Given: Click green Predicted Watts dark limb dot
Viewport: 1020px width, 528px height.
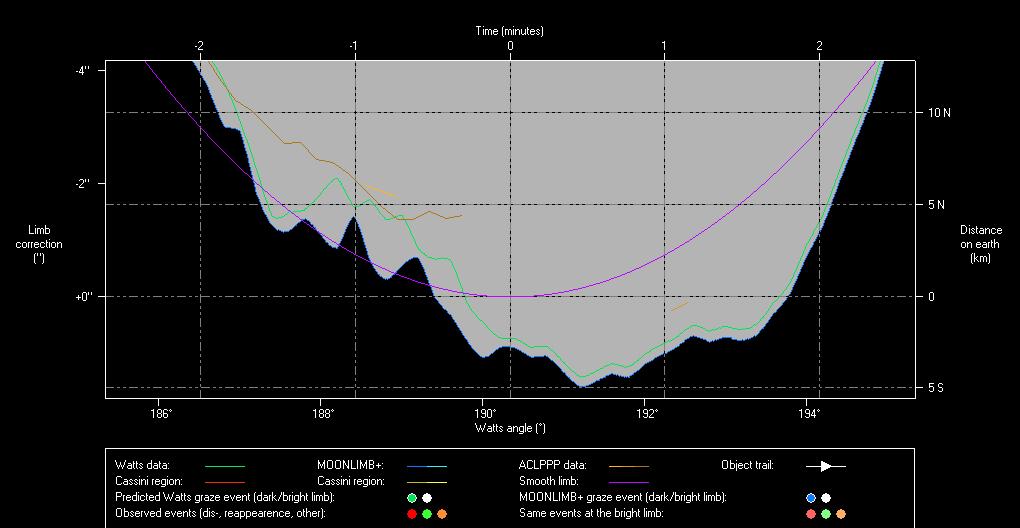Looking at the screenshot, I should pos(411,498).
